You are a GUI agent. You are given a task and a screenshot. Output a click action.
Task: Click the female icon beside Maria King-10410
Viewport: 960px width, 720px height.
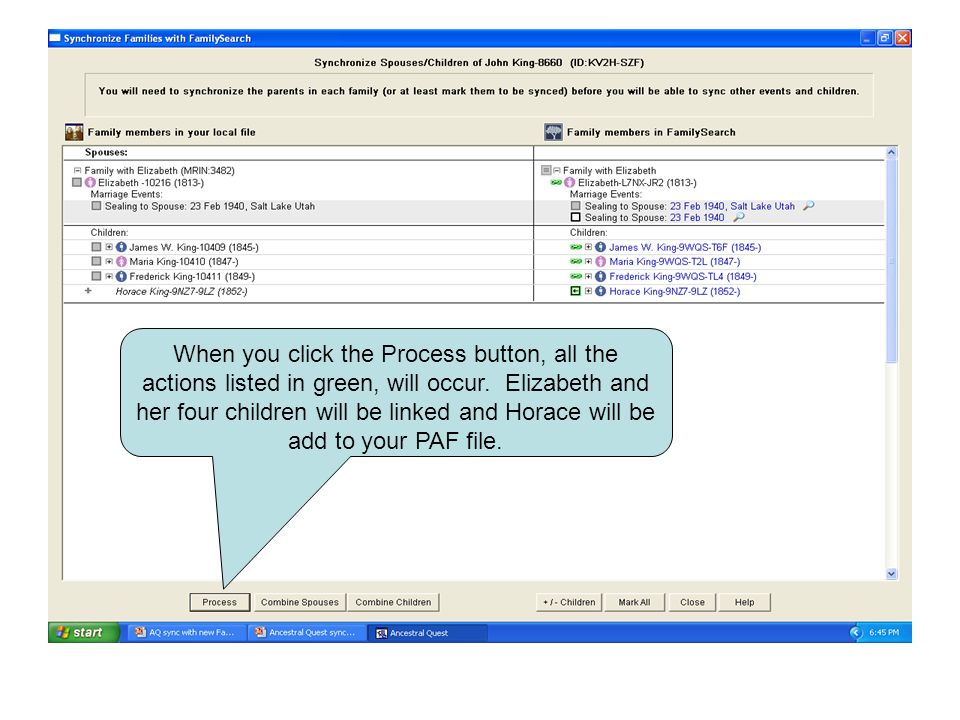click(121, 262)
